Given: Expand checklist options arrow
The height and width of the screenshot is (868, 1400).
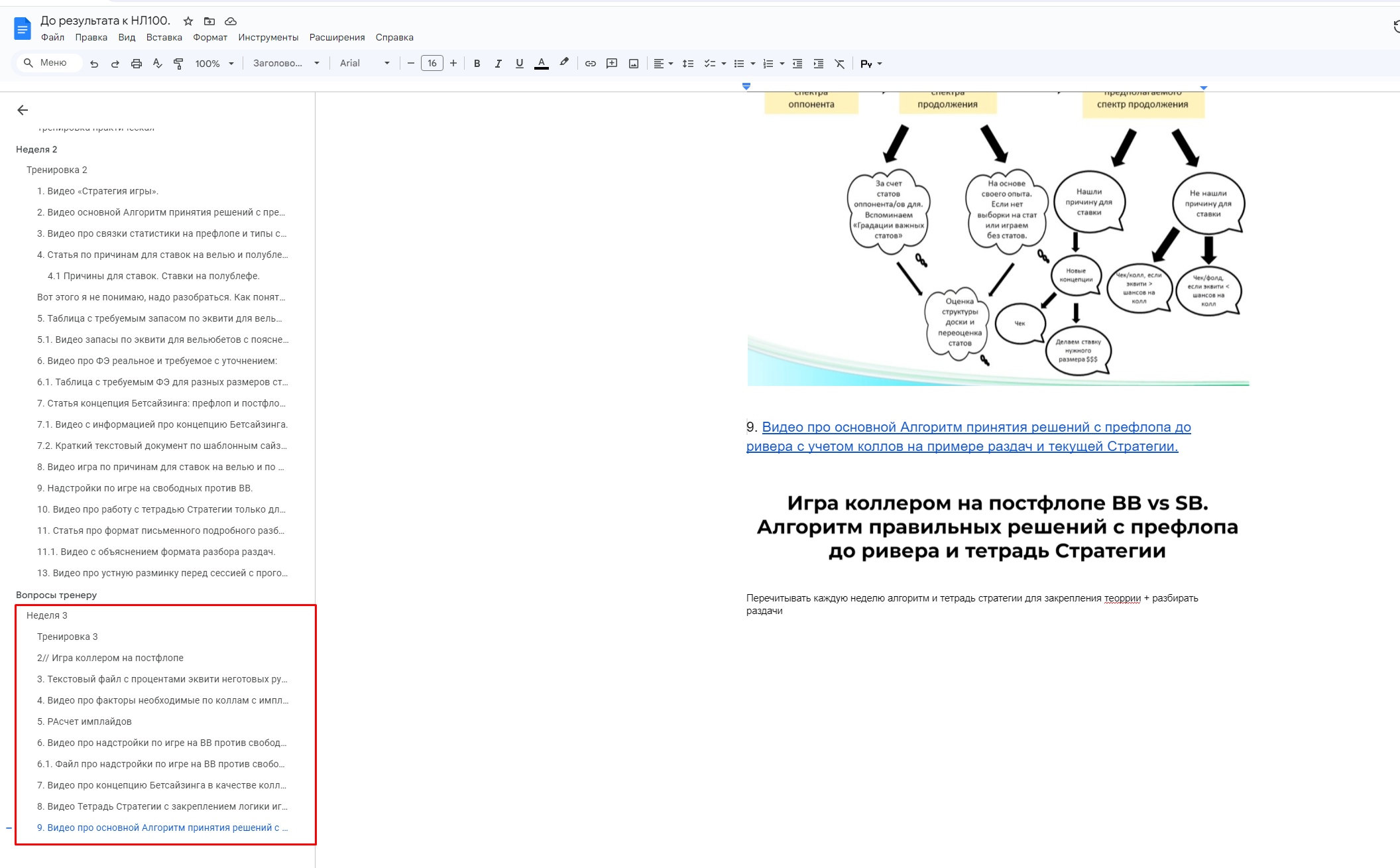Looking at the screenshot, I should 723,64.
